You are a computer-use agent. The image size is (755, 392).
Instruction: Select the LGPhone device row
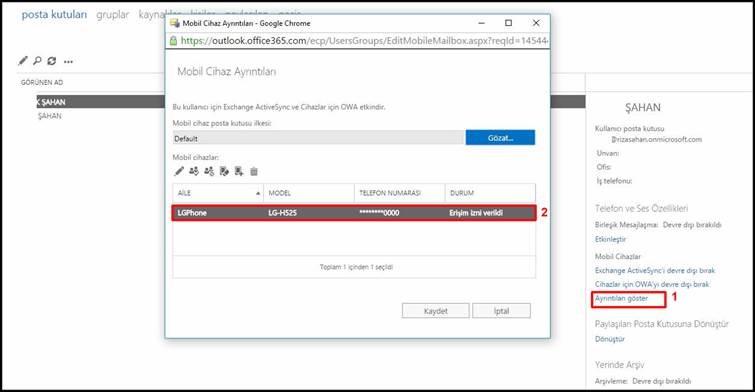354,213
